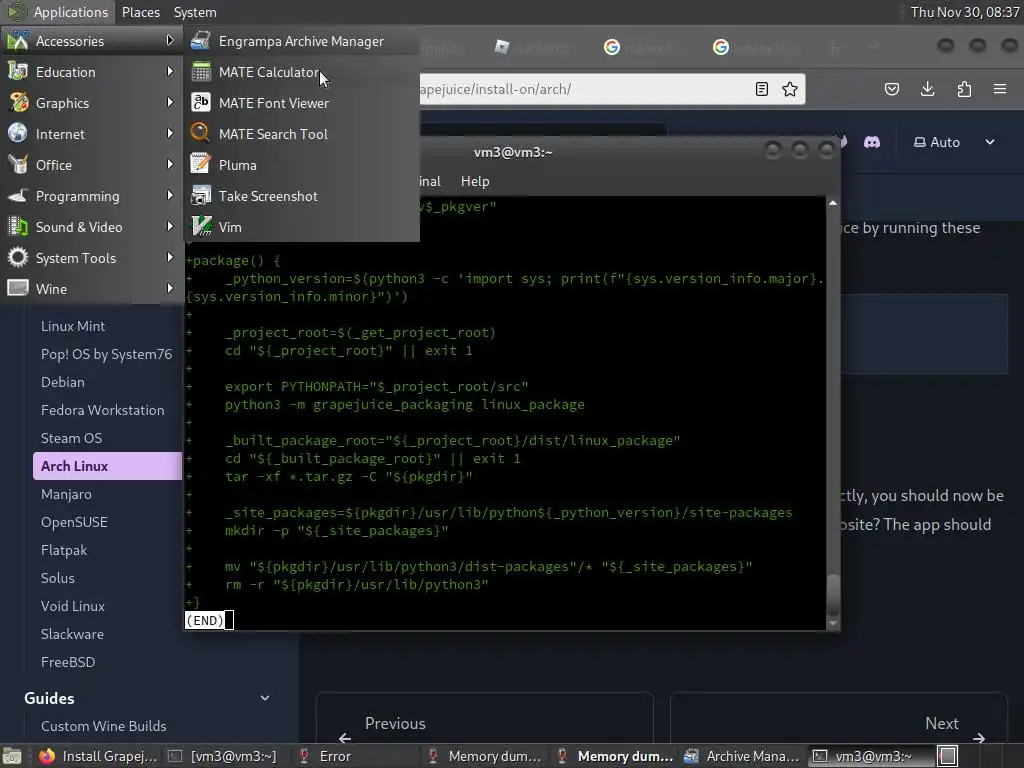
Task: Open the Discord icon link
Action: click(x=872, y=142)
